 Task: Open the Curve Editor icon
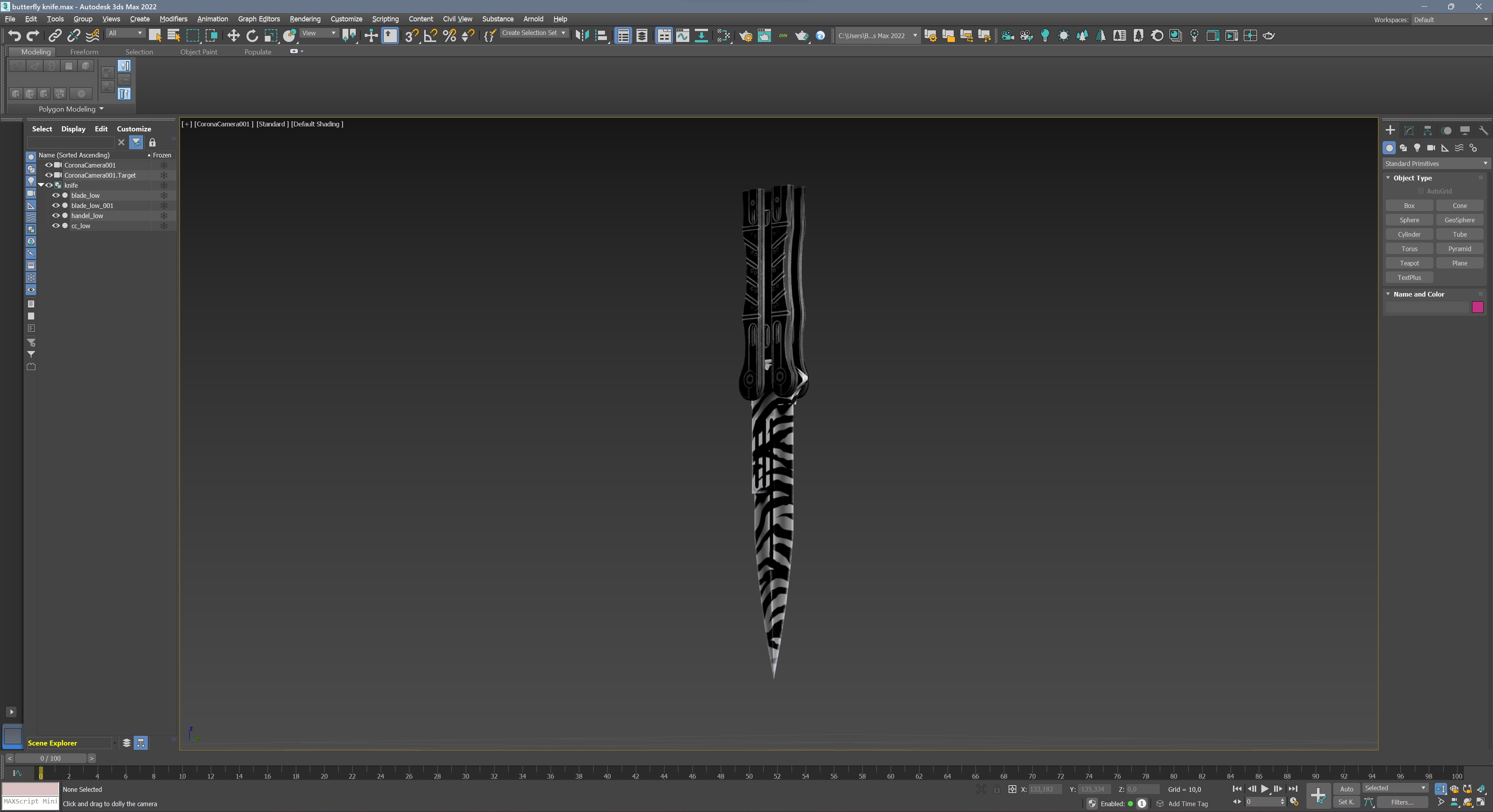[x=683, y=36]
